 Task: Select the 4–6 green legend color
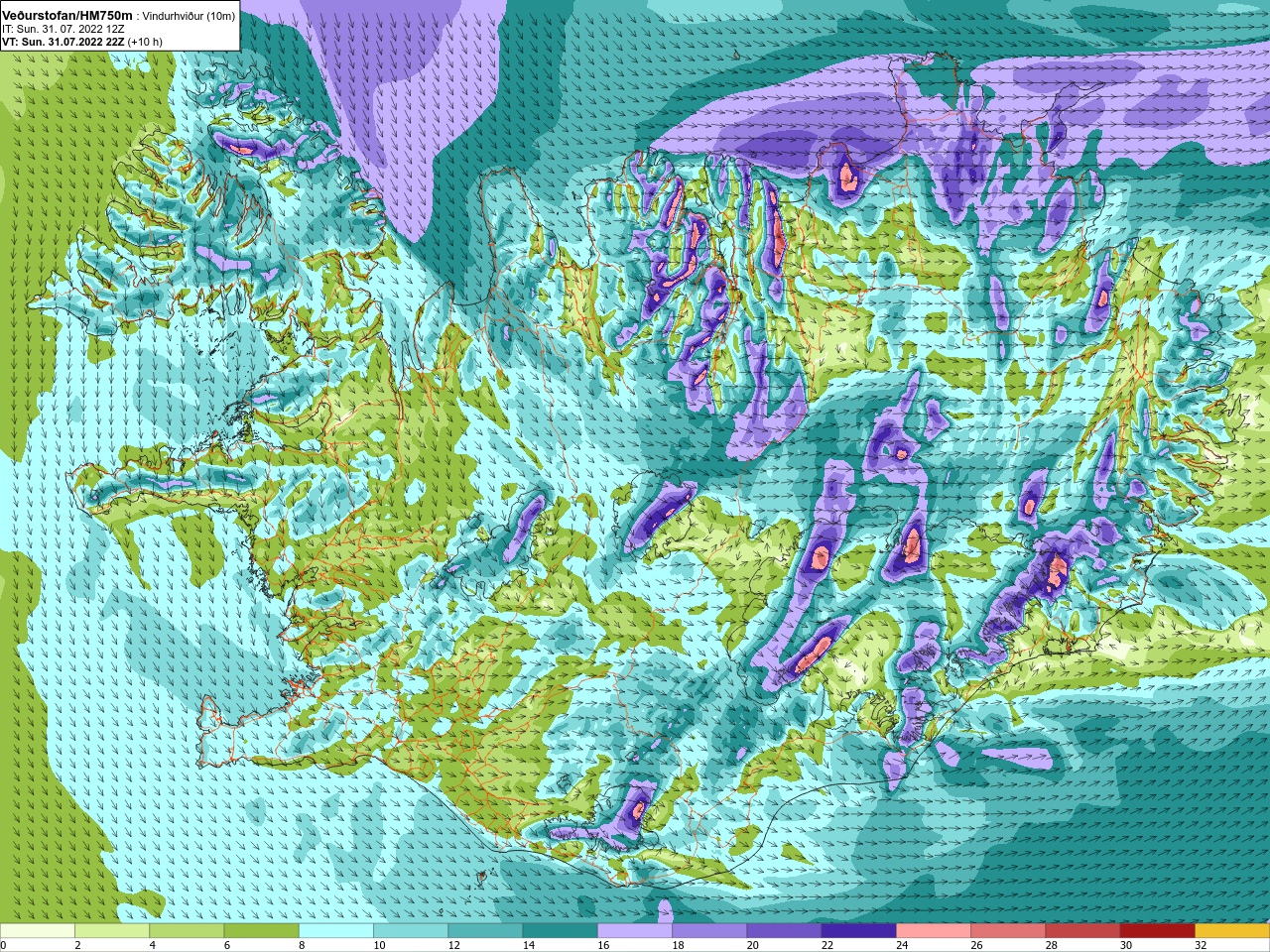(187, 930)
